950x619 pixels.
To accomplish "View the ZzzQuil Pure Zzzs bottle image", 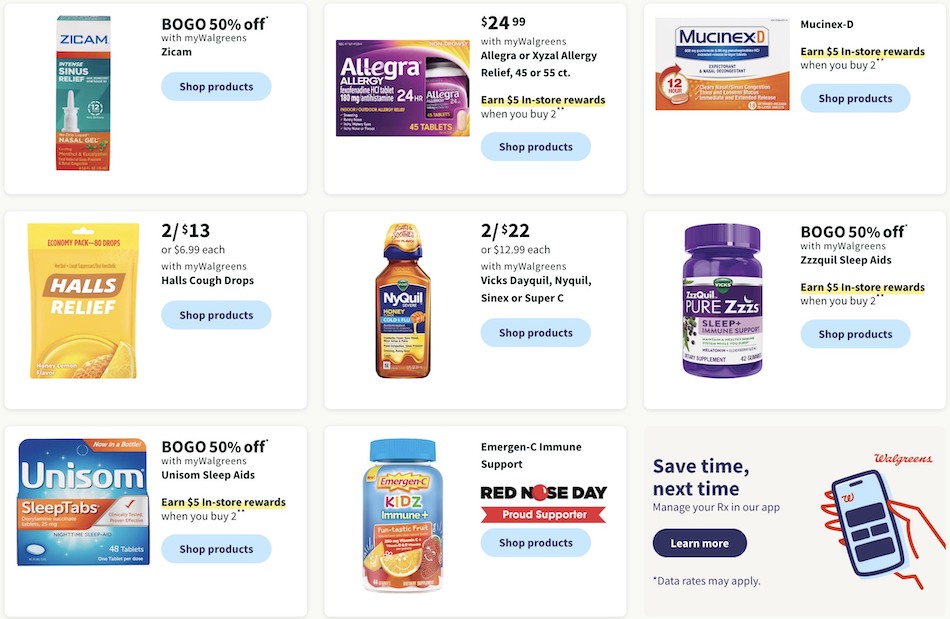I will click(x=722, y=300).
